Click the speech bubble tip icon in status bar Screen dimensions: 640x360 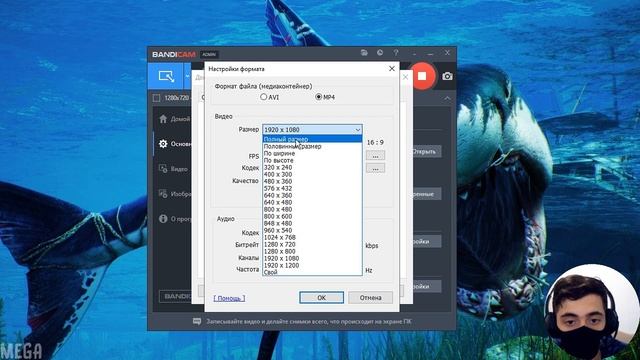[197, 322]
